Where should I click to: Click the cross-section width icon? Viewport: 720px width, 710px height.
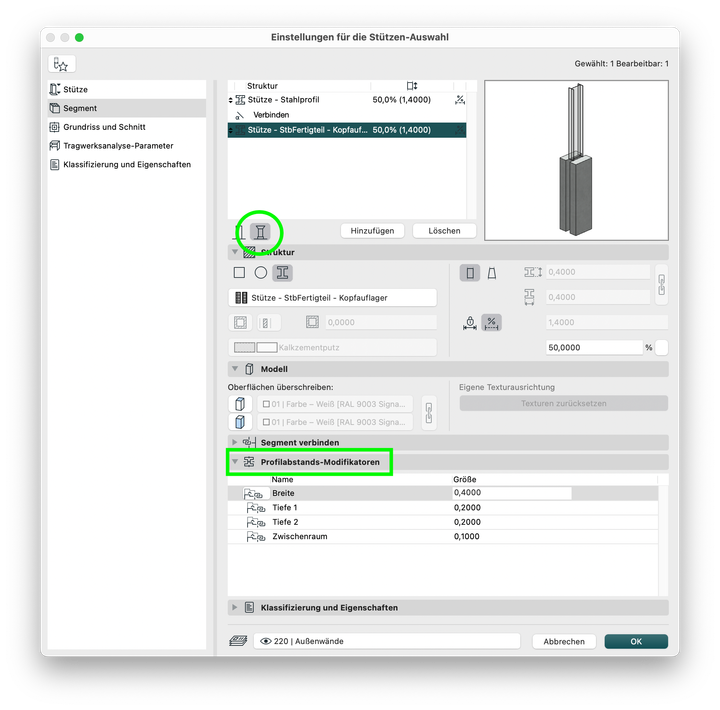[x=533, y=272]
